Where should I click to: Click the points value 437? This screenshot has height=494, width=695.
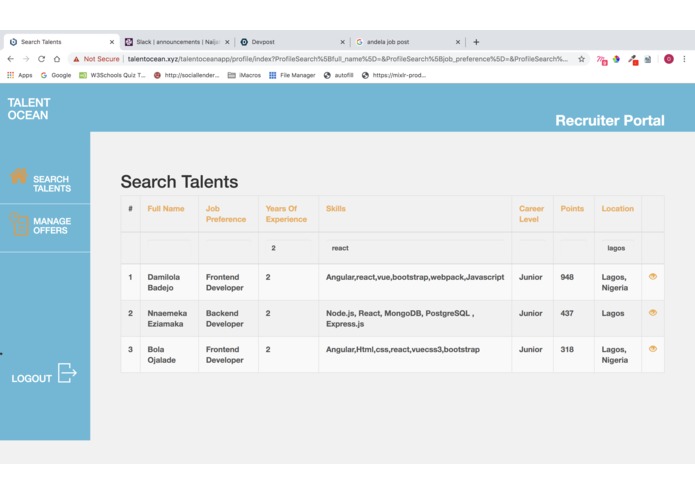coord(567,313)
